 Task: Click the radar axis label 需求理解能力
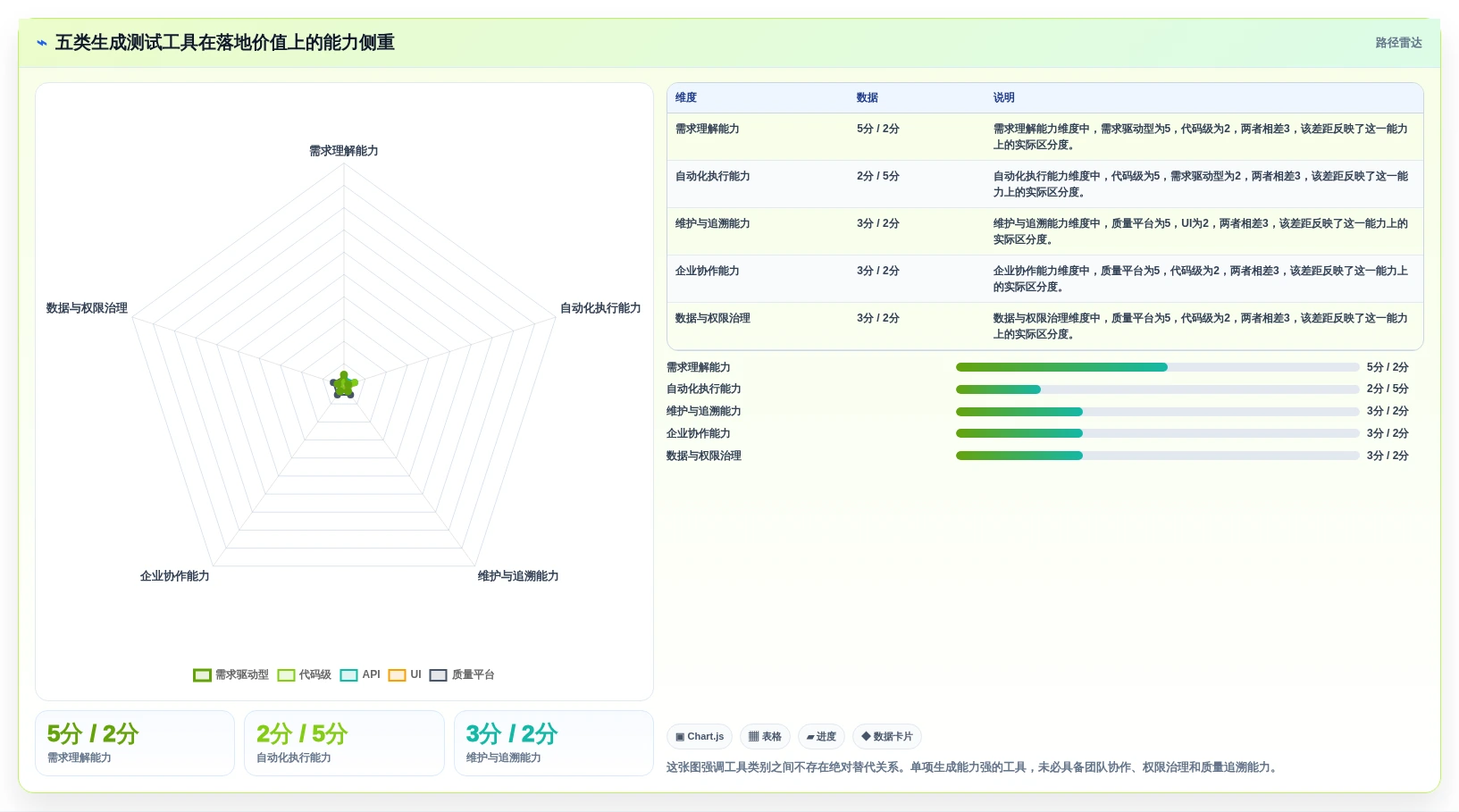point(344,151)
